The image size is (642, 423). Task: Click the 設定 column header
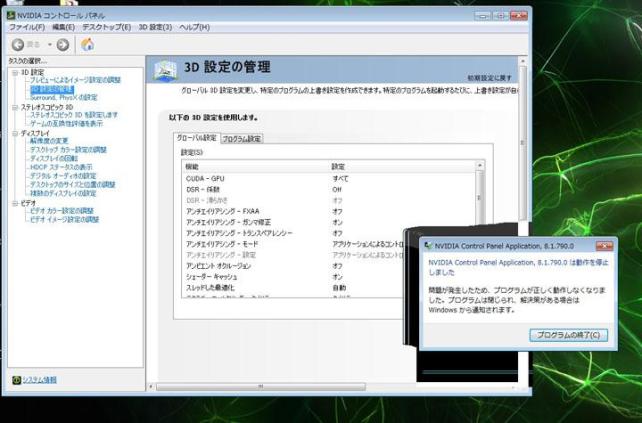point(338,167)
